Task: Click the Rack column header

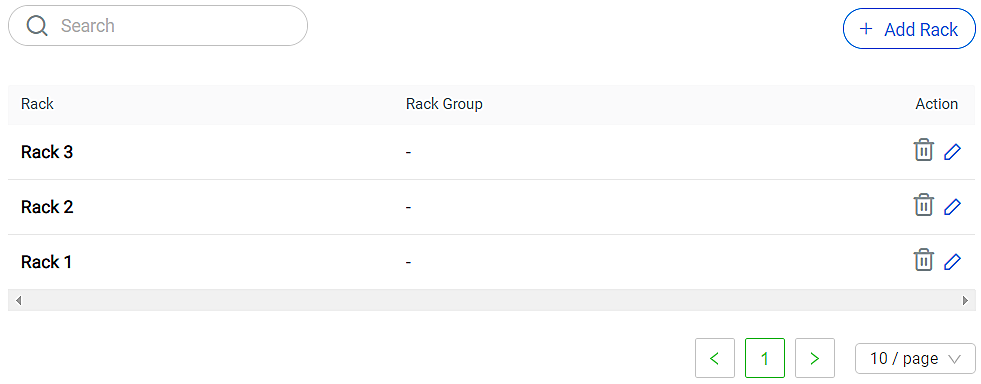Action: [38, 104]
